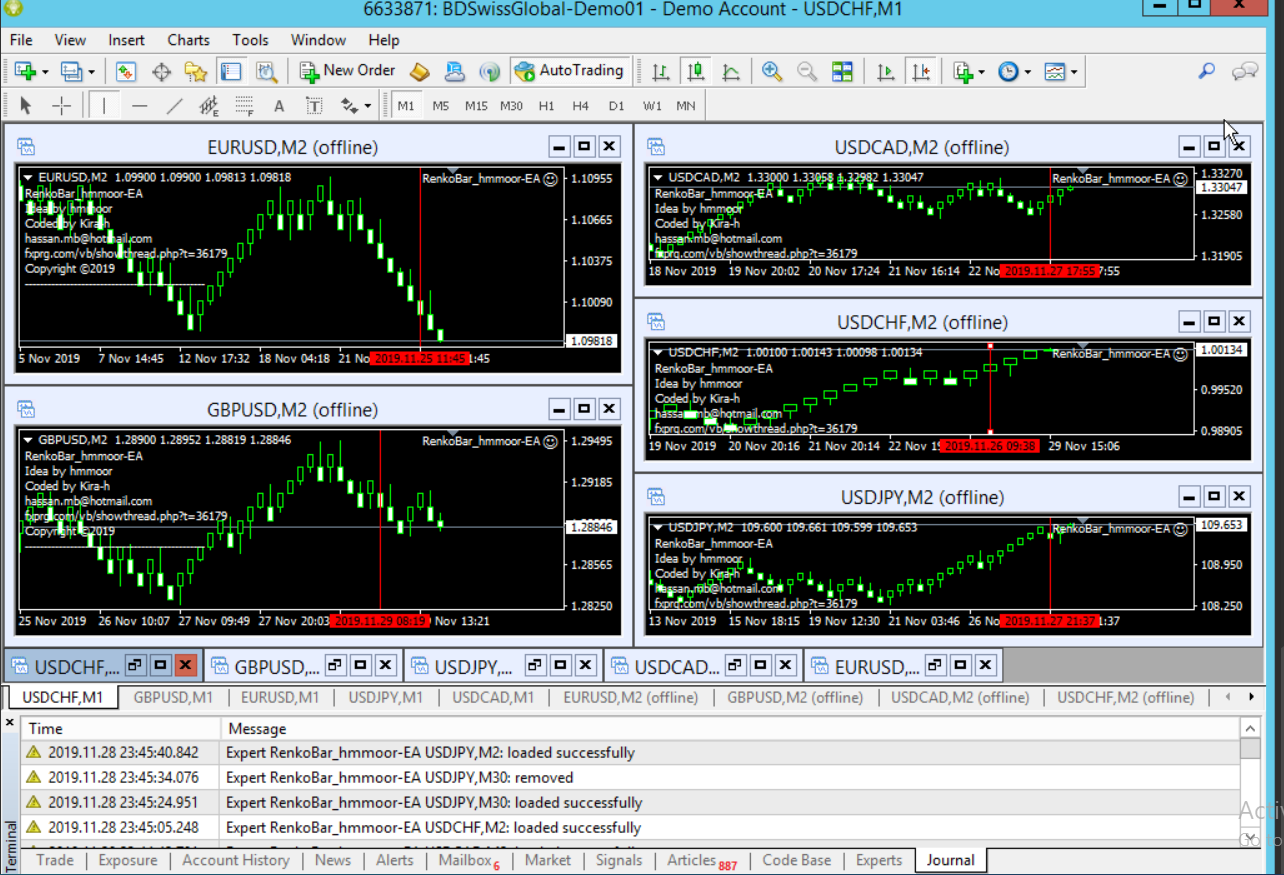Screen dimensions: 1284x875
Task: Select the MN timeframe button
Action: click(x=686, y=105)
